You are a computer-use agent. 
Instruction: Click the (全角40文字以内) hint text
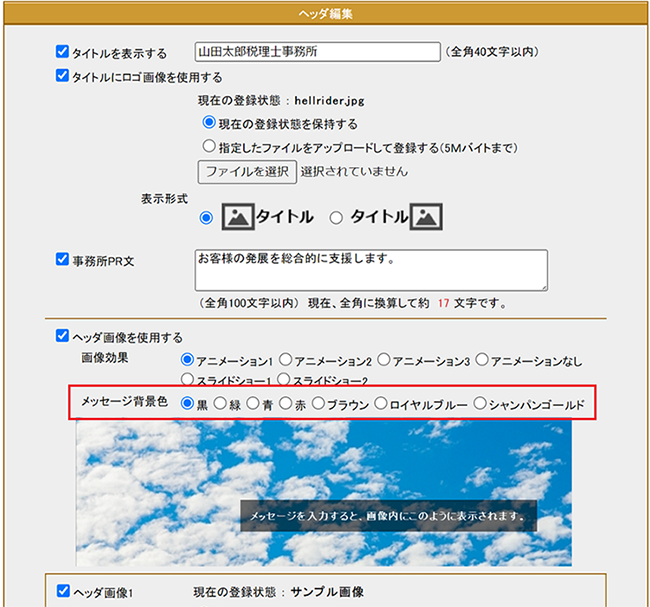pyautogui.click(x=492, y=52)
